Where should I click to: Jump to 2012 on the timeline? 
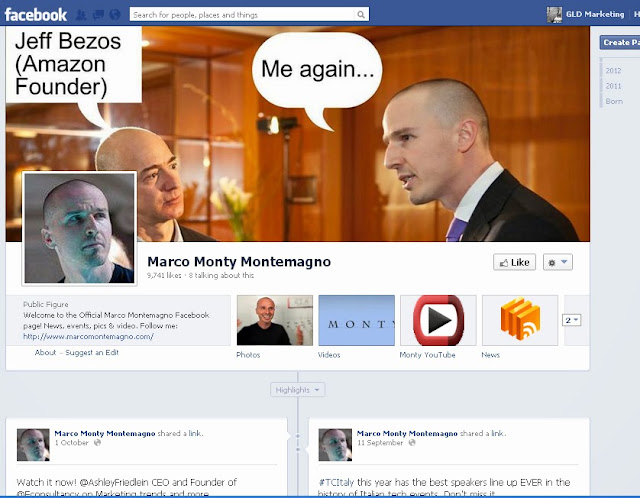(613, 71)
